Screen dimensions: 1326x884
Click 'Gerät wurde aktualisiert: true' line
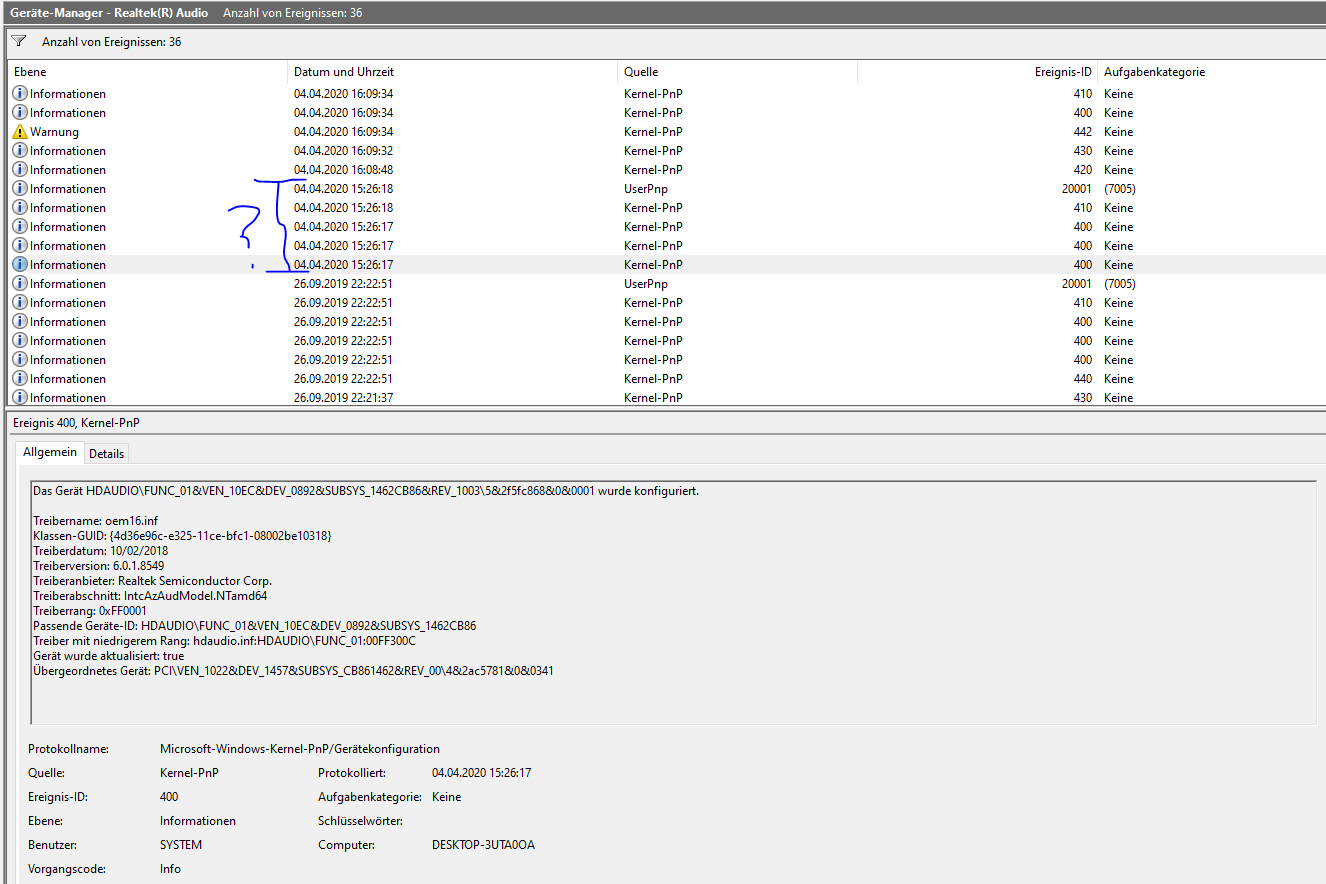[x=108, y=656]
